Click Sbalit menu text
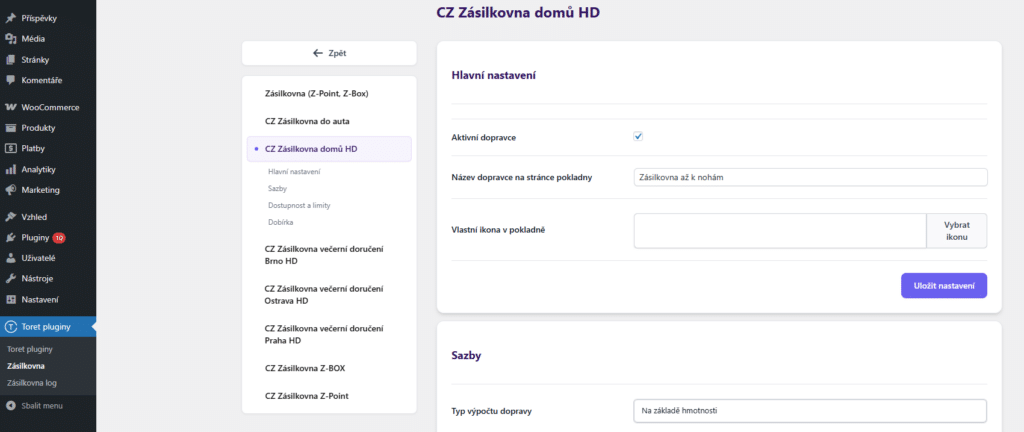The image size is (1024, 432). point(42,406)
